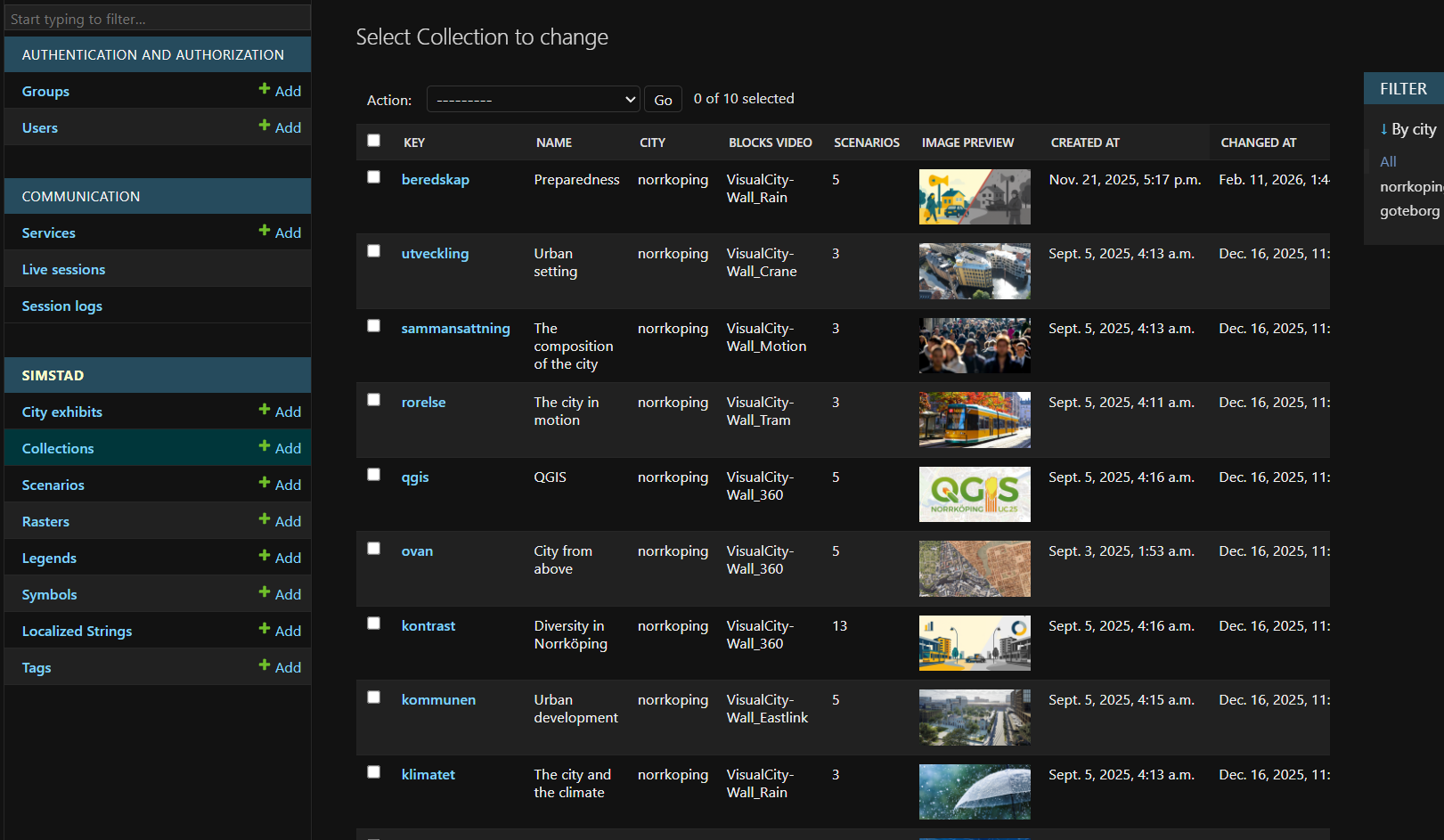Check the rorelse row checkbox

pyautogui.click(x=373, y=400)
